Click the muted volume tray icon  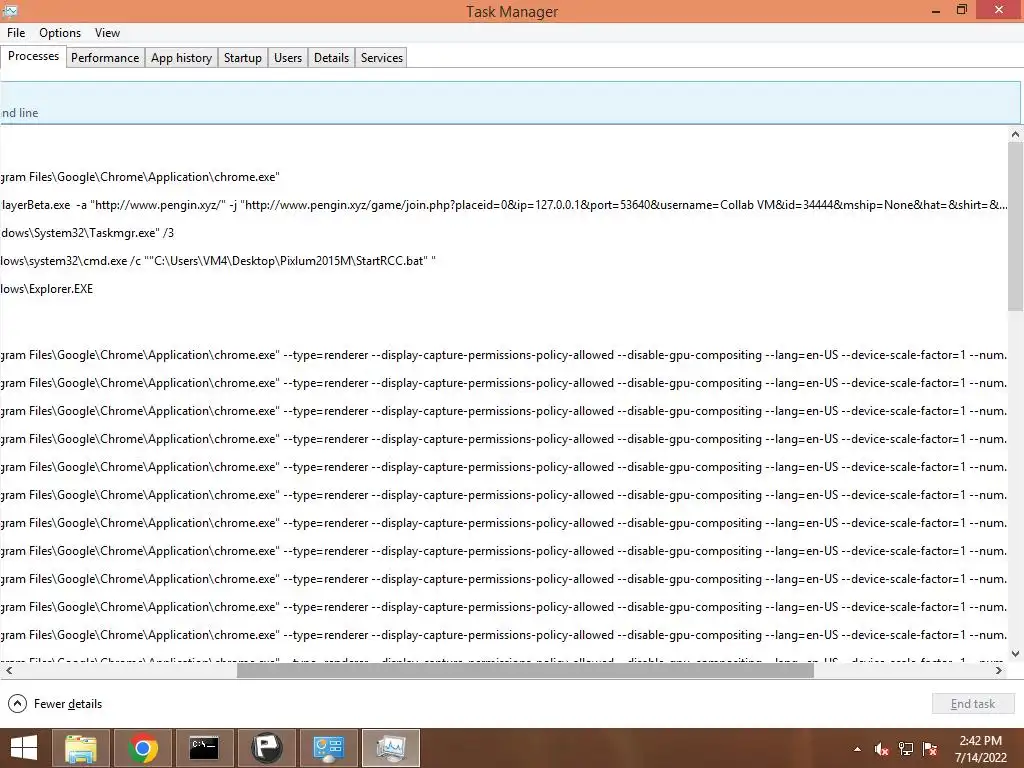[882, 749]
